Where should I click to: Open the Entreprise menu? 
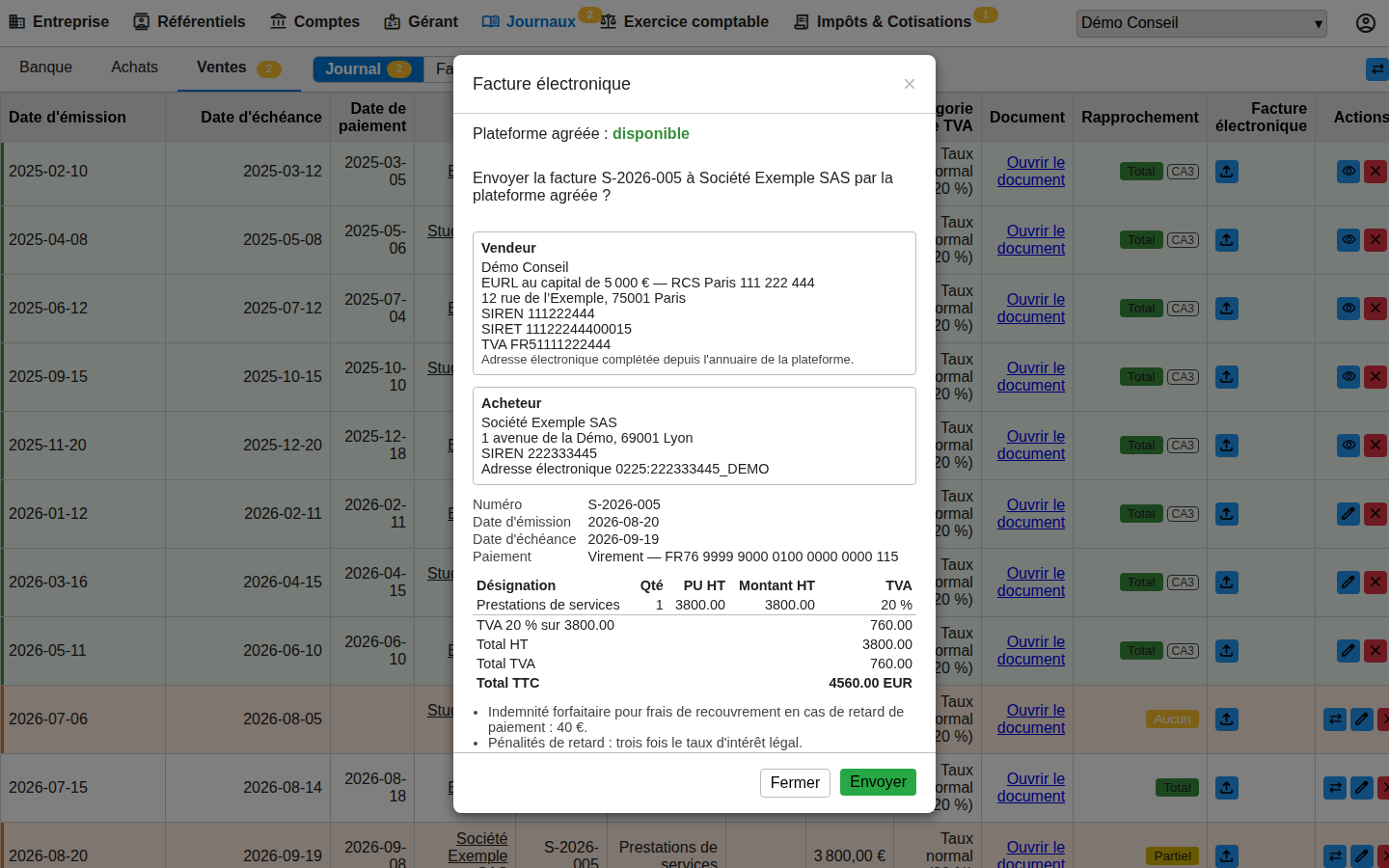pyautogui.click(x=59, y=22)
